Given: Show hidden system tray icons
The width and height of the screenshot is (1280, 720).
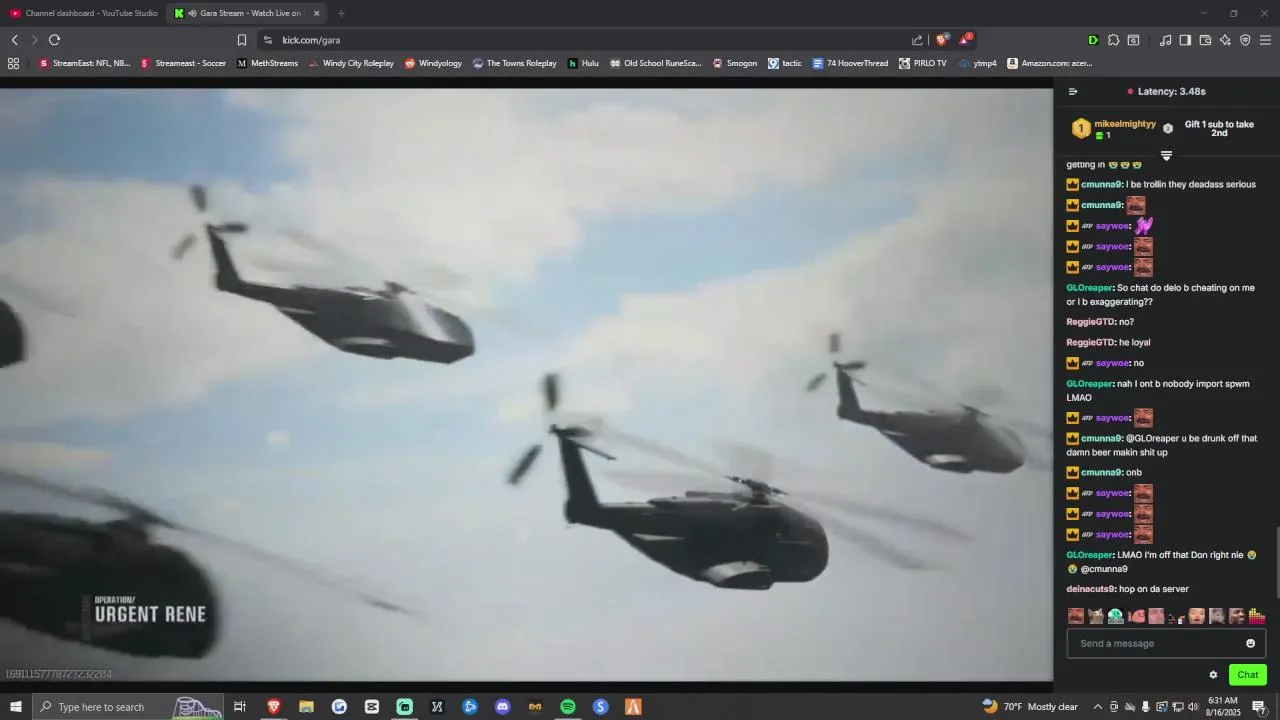Looking at the screenshot, I should pos(1097,707).
